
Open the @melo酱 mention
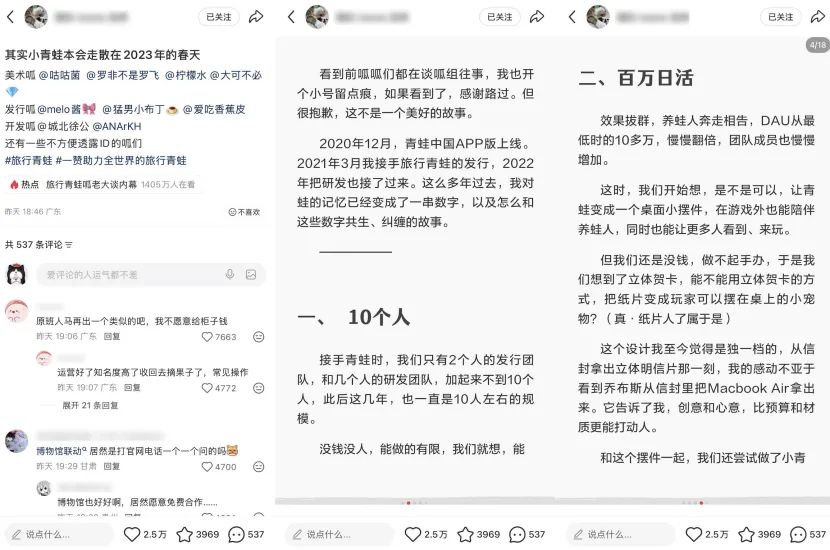(59, 109)
